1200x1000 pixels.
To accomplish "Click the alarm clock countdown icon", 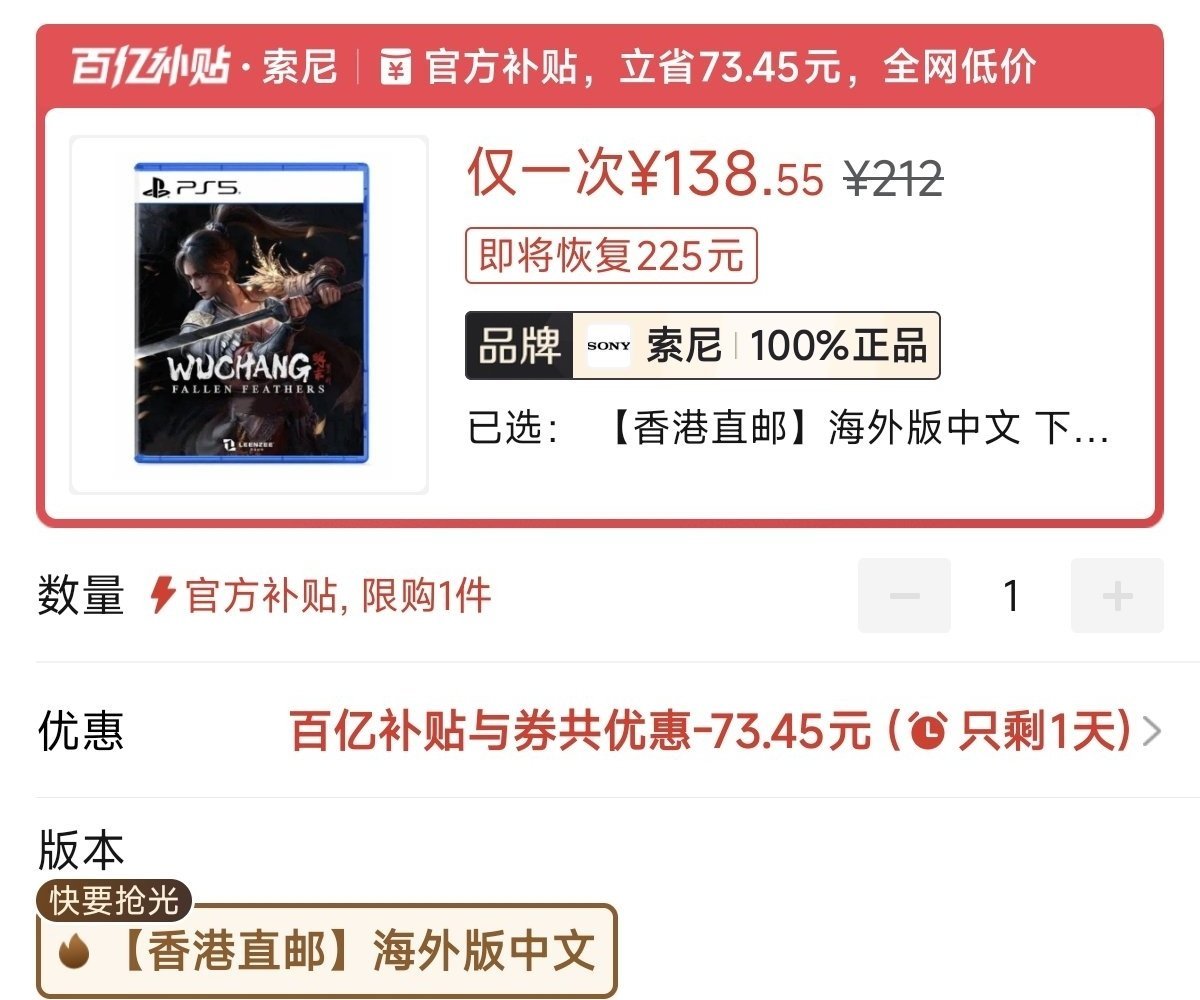I will [928, 732].
